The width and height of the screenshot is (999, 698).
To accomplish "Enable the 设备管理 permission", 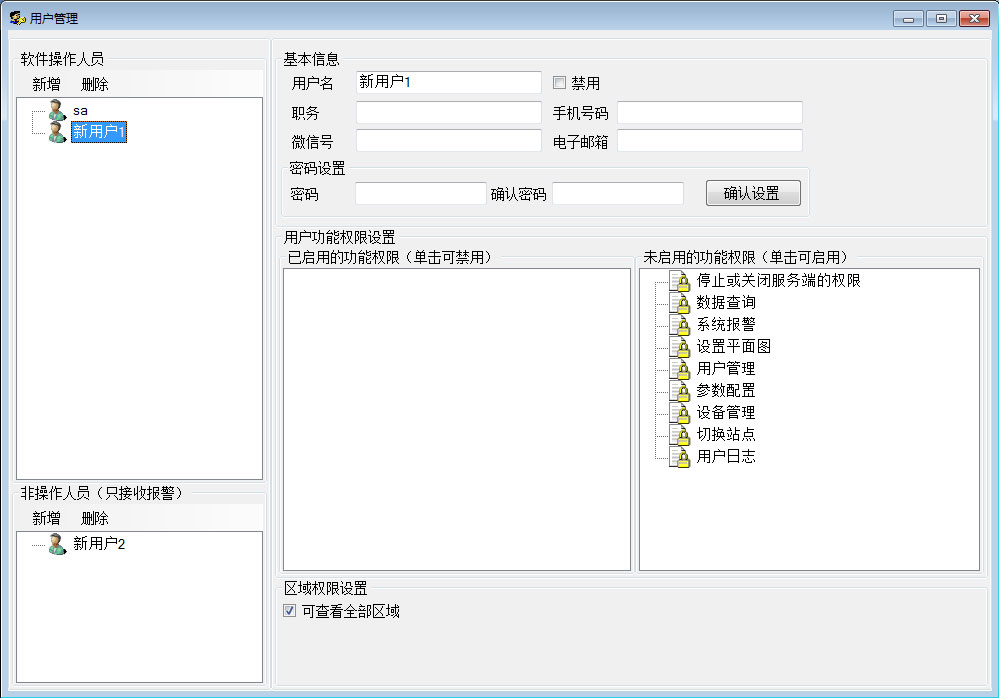I will click(x=726, y=413).
